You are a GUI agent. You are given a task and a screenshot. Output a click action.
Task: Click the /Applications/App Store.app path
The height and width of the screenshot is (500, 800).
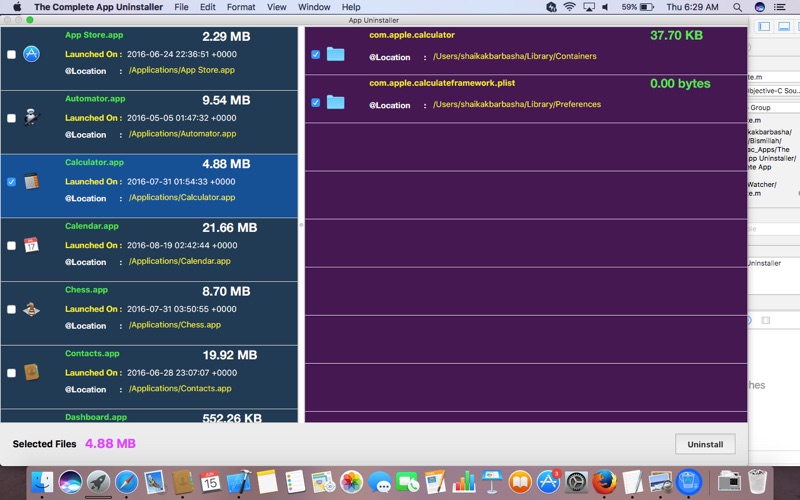coord(182,70)
